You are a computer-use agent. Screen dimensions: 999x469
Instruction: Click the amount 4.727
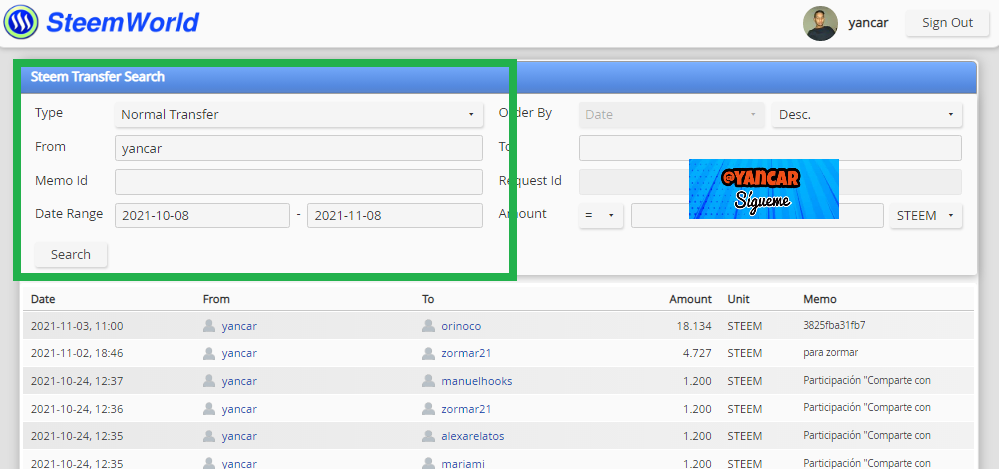[696, 353]
